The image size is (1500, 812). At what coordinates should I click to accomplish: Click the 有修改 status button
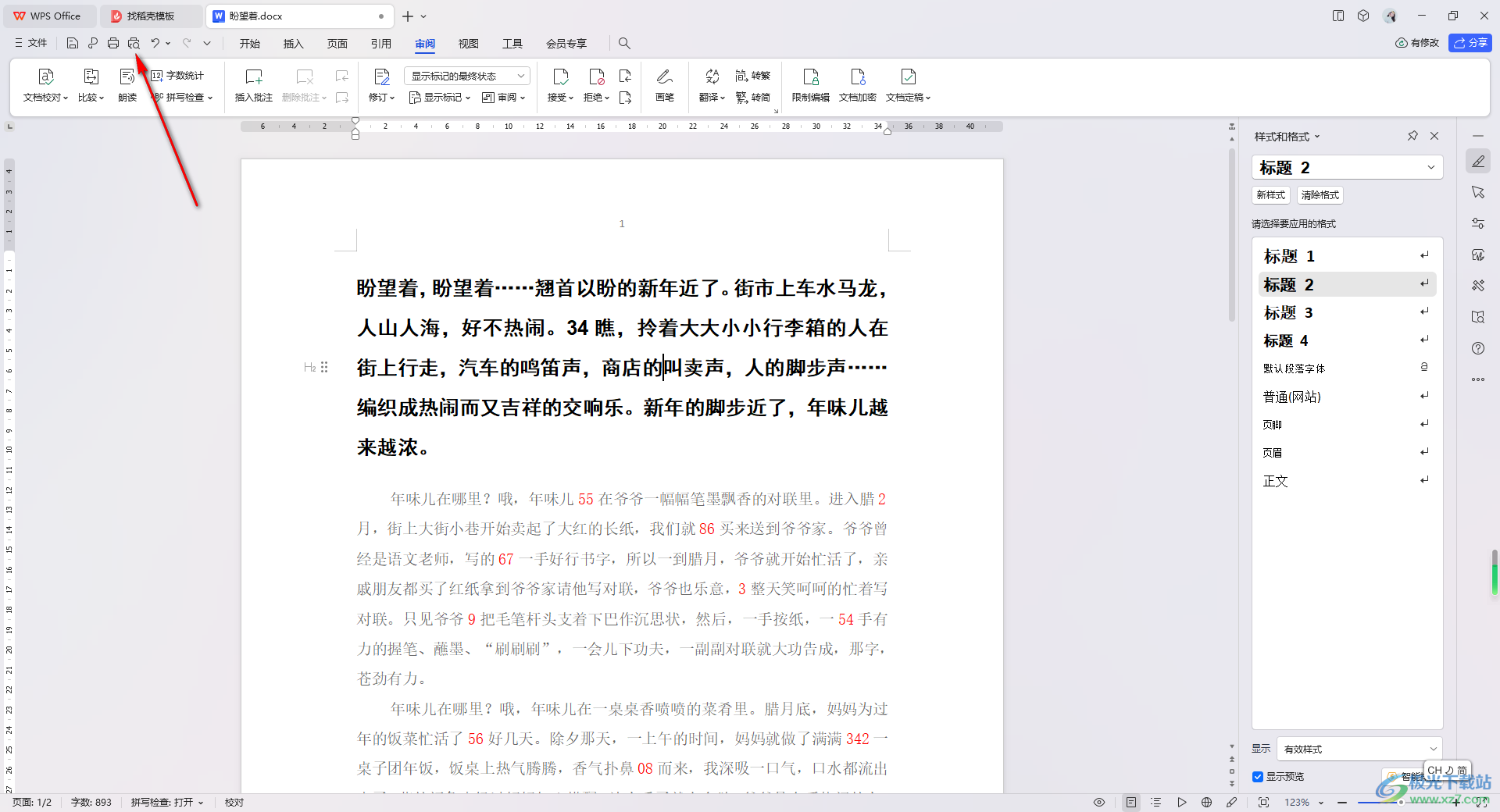click(x=1417, y=43)
